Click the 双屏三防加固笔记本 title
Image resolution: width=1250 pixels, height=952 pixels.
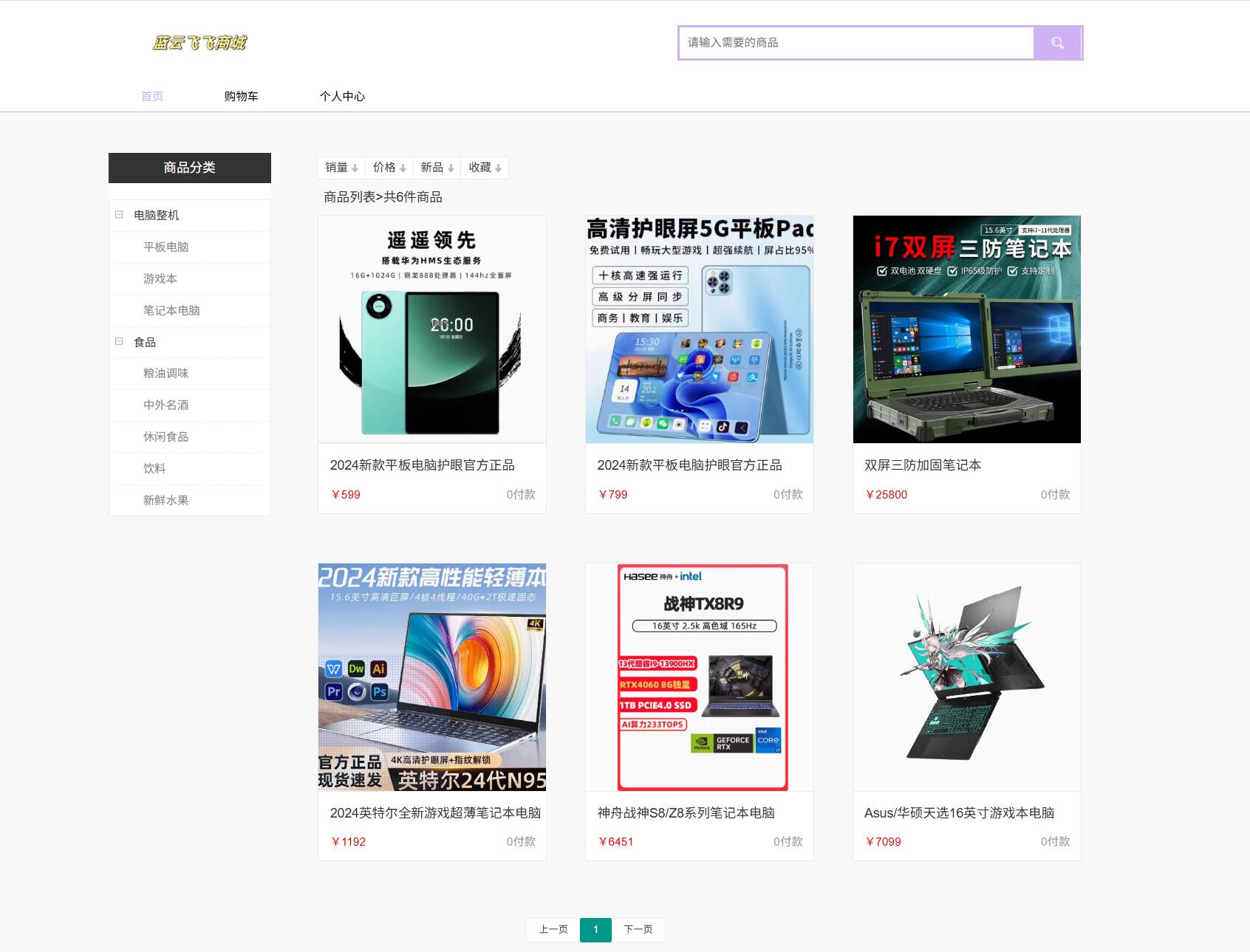coord(923,465)
